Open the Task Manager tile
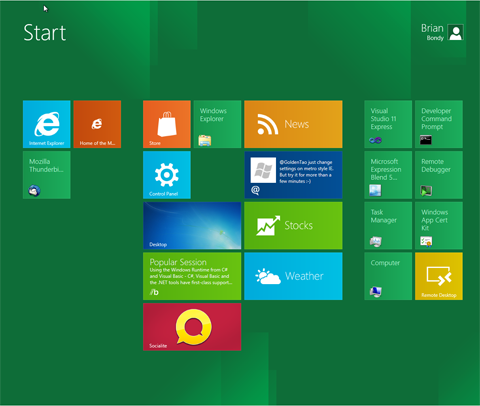Viewport: 480px width, 406px height. point(388,225)
